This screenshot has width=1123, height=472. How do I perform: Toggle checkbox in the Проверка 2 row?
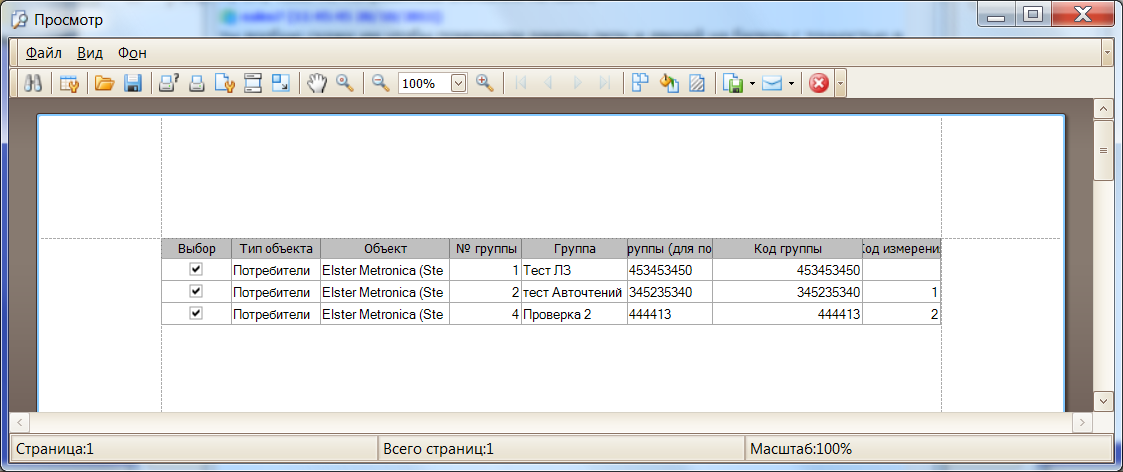point(196,313)
